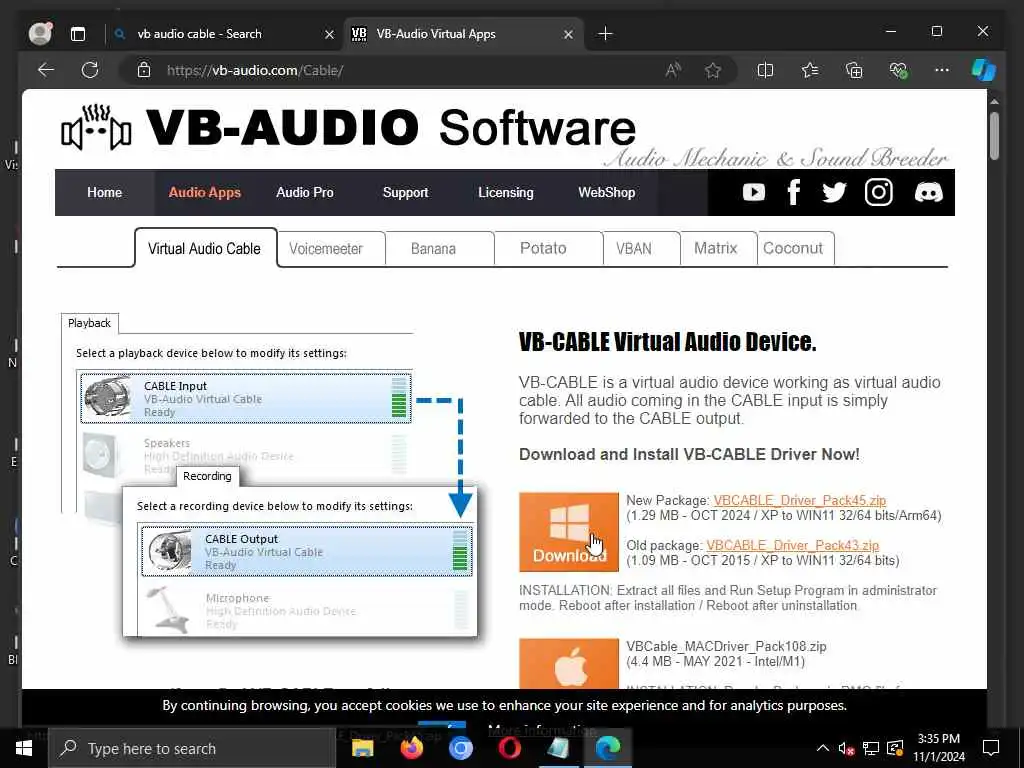Click VBCable_MACDriver_Pack108.zip text
This screenshot has width=1024, height=768.
[x=726, y=647]
